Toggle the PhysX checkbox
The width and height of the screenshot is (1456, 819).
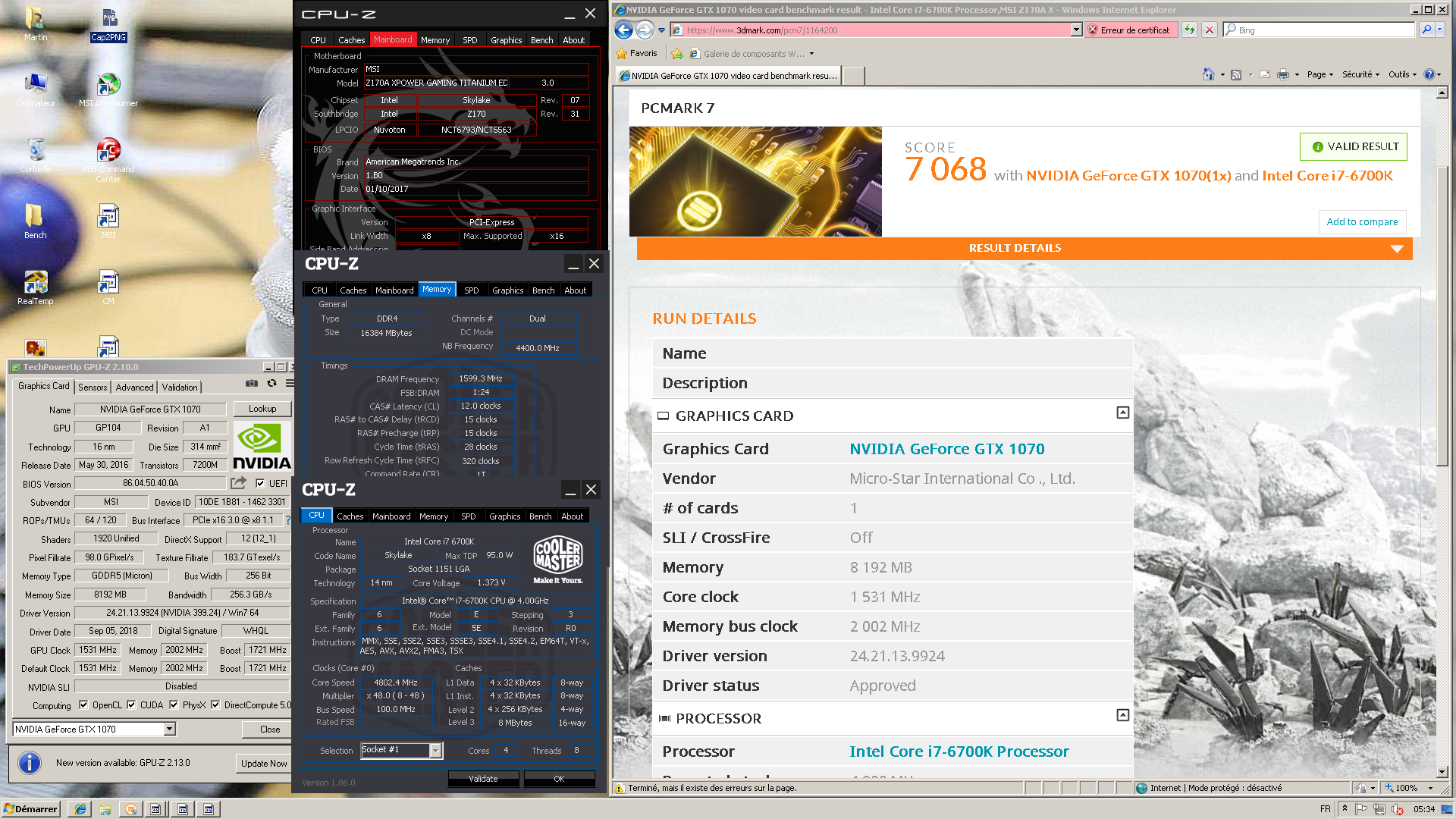[174, 704]
